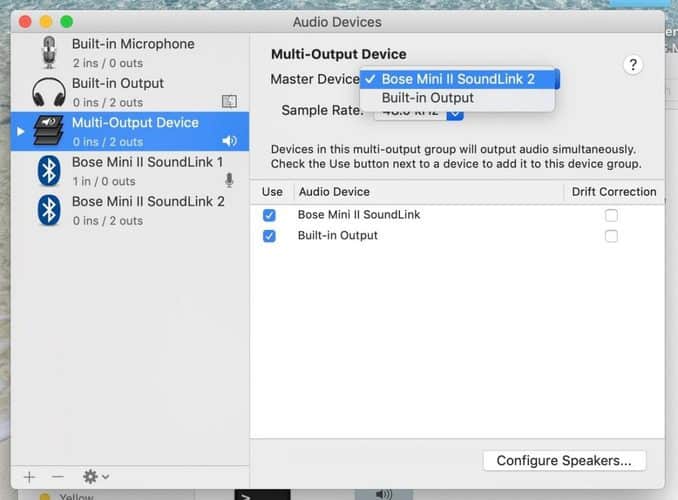The height and width of the screenshot is (500, 678).
Task: Expand the Multi-Output Device disclosure triangle
Action: point(20,131)
